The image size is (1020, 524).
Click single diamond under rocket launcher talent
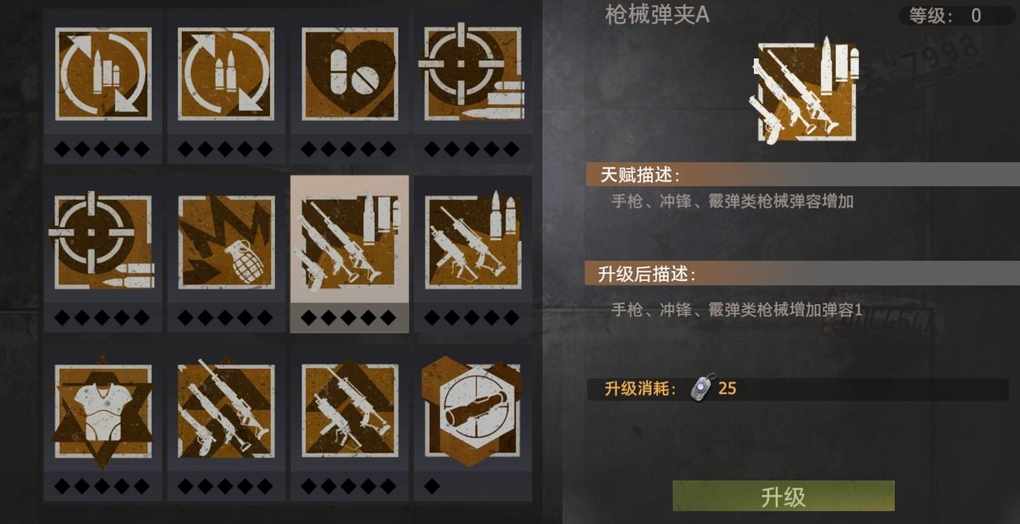click(x=432, y=486)
